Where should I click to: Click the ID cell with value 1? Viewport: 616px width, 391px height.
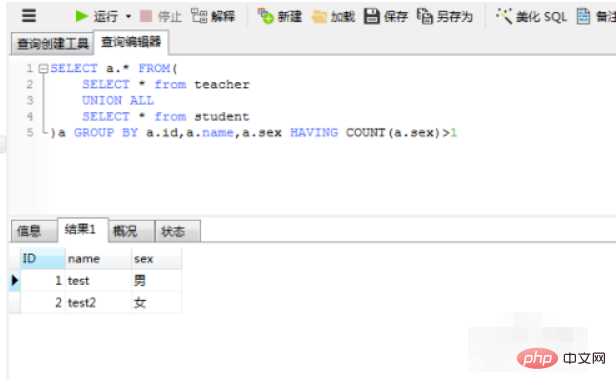coord(43,281)
